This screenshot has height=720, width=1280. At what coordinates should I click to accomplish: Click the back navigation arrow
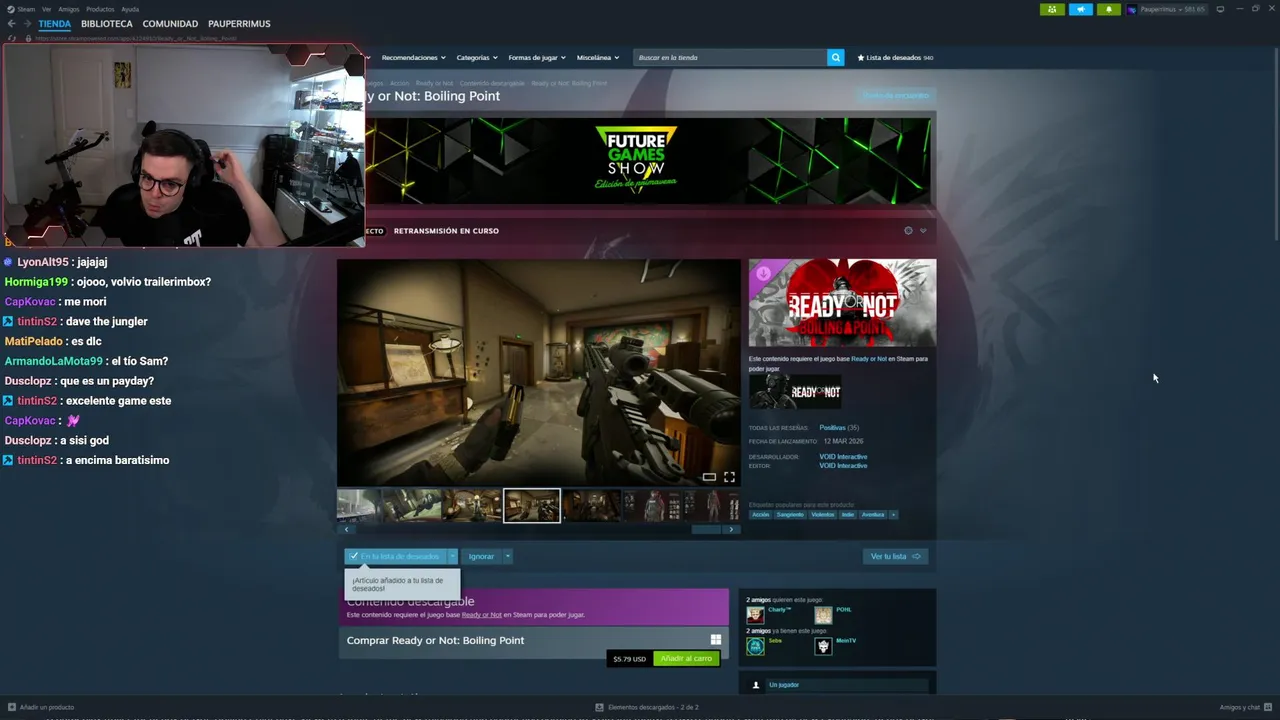(x=12, y=24)
